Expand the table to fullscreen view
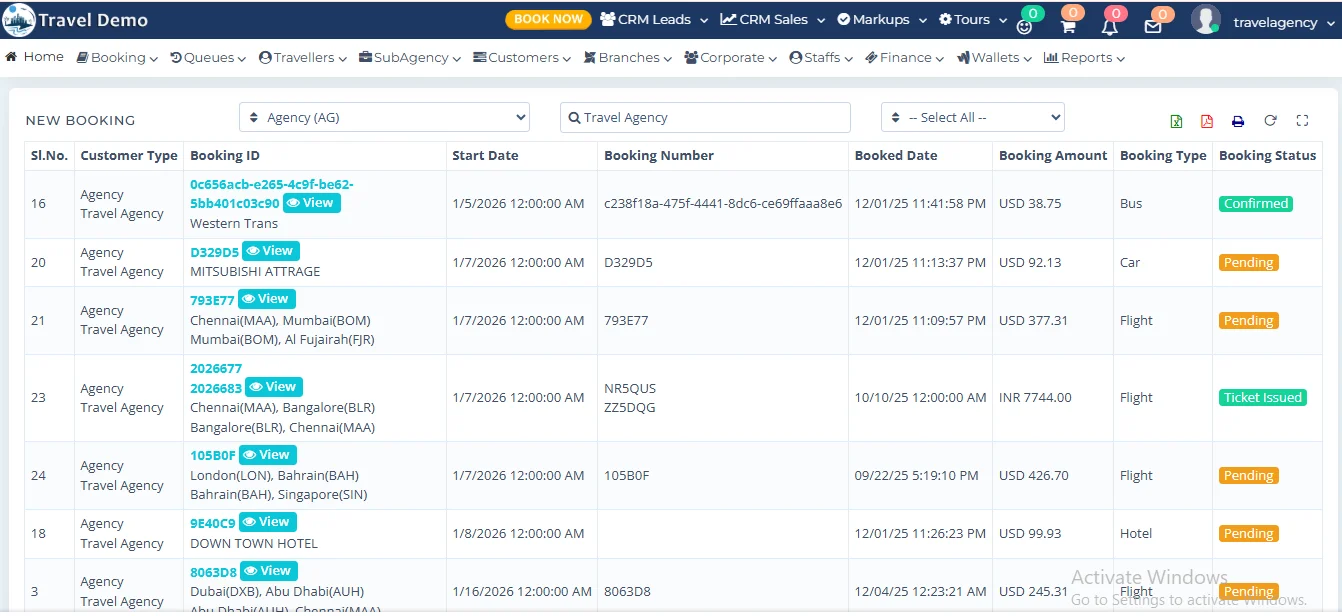This screenshot has height=616, width=1342. [1302, 120]
